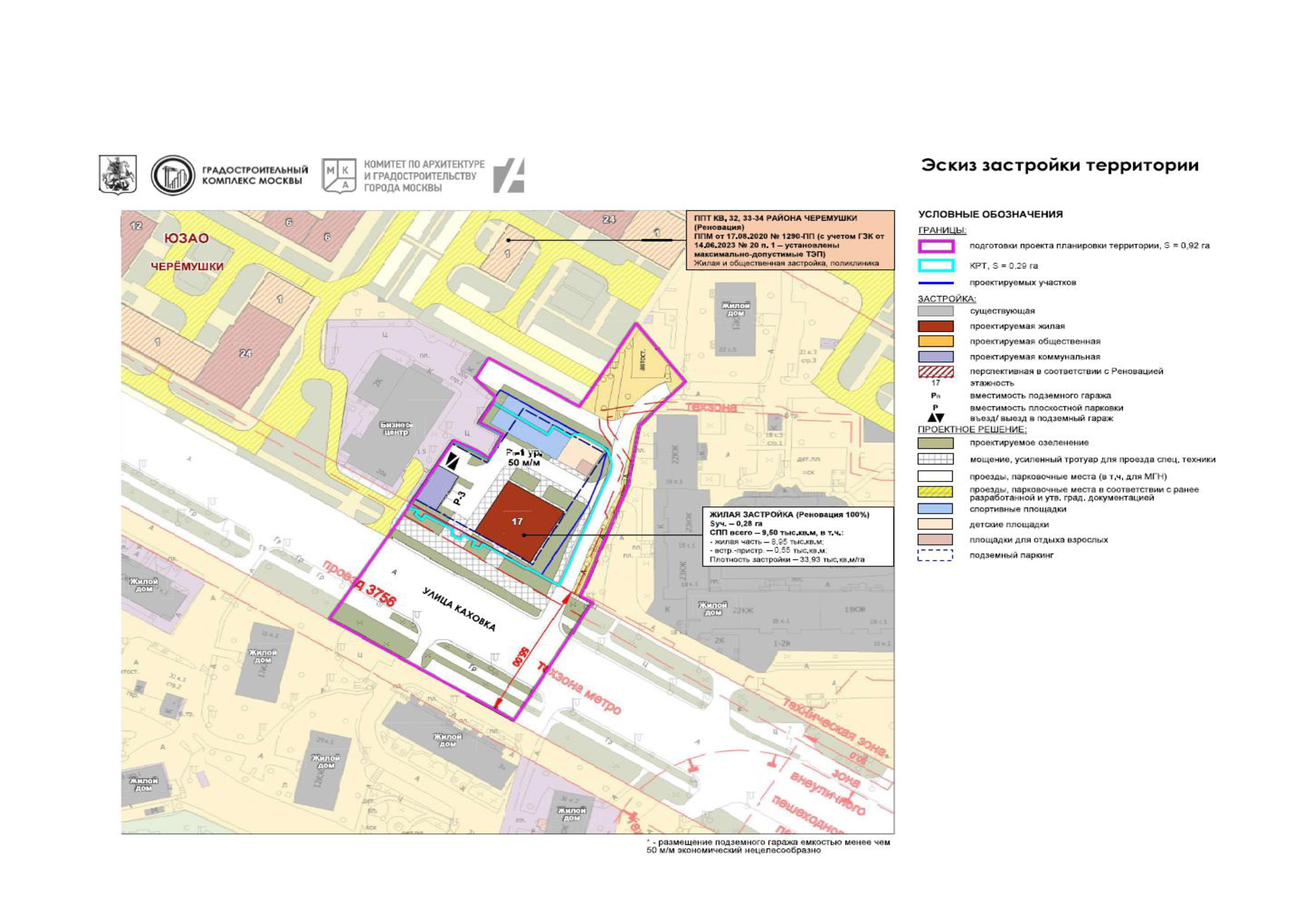Click the cyan КРТ boundary rectangle in legend
The height and width of the screenshot is (924, 1307).
[935, 265]
